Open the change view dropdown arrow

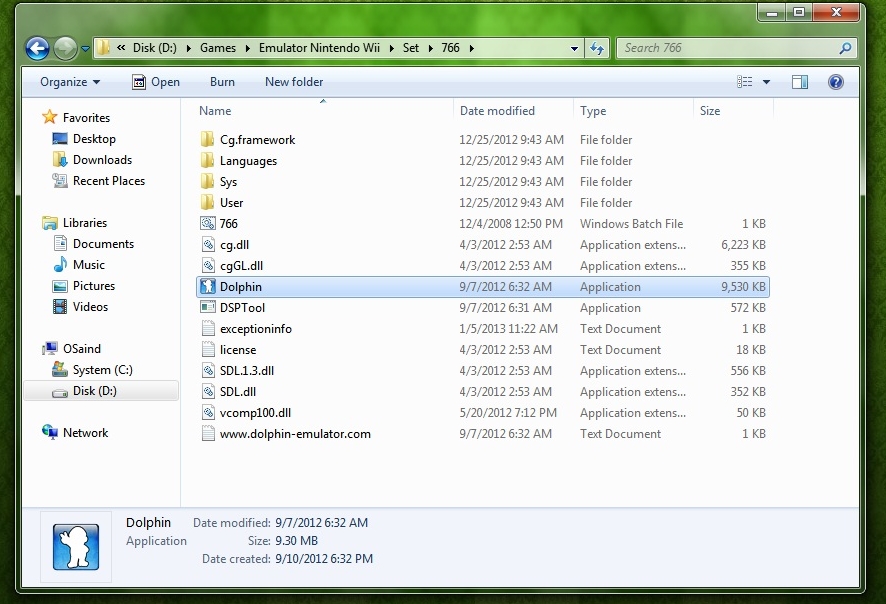766,82
